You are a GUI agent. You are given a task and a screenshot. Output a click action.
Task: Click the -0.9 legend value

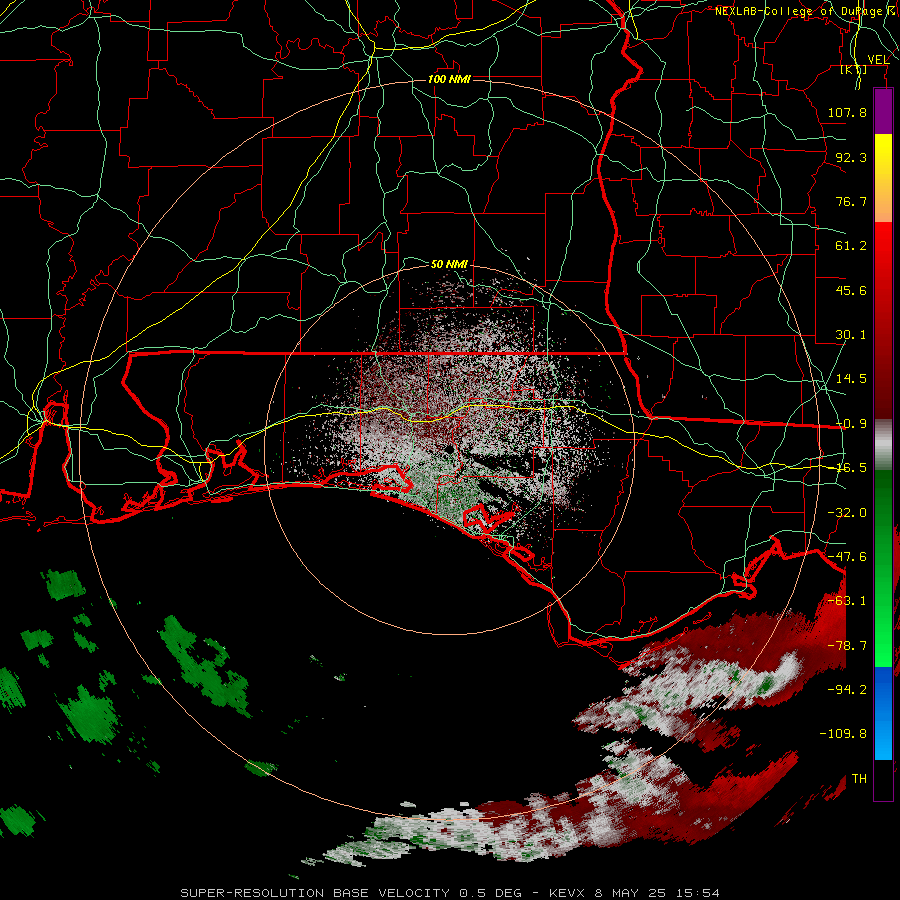(x=851, y=424)
